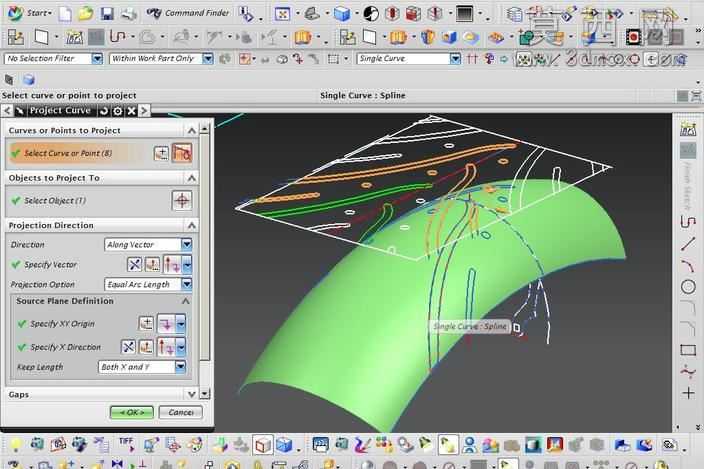Screen dimensions: 704x469
Task: Click the crosshair target icon for Select Object
Action: coord(182,200)
